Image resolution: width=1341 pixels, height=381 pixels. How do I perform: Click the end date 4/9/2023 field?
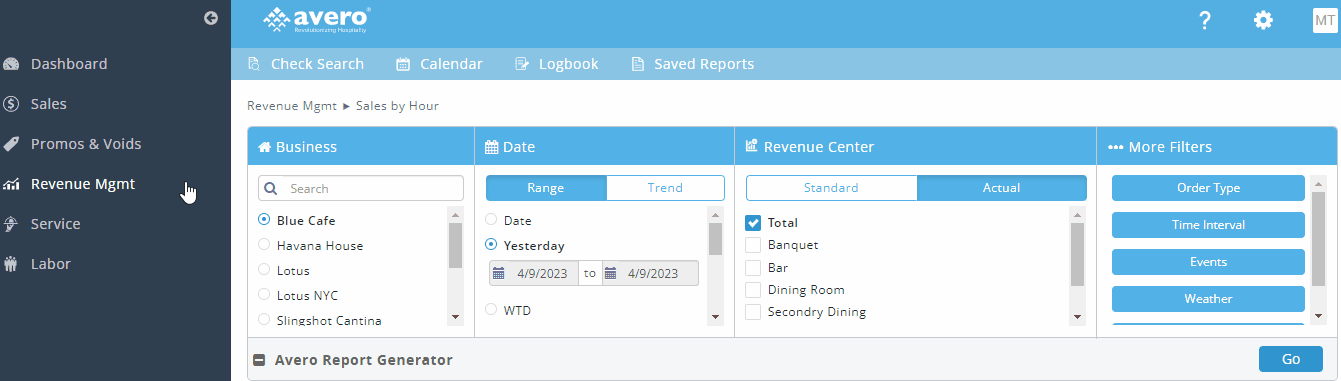[x=650, y=273]
